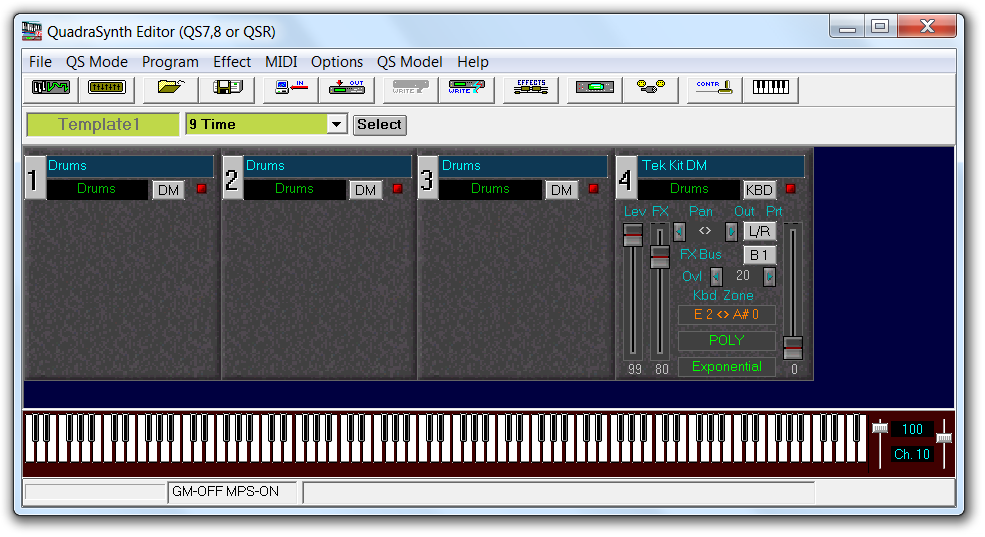Viewport: 985px width, 537px height.
Task: Click the pan right arrow in slot 4
Action: tap(731, 231)
